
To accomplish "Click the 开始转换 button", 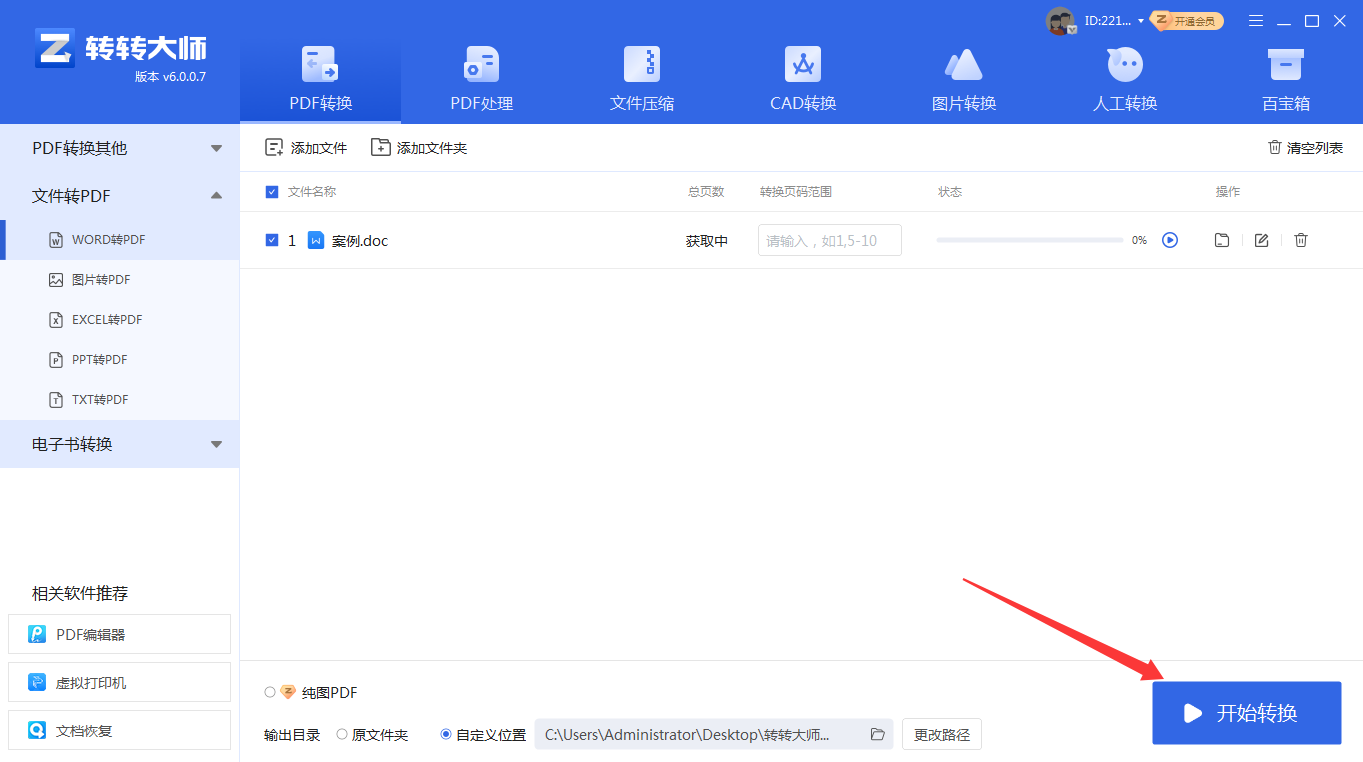I will 1246,713.
